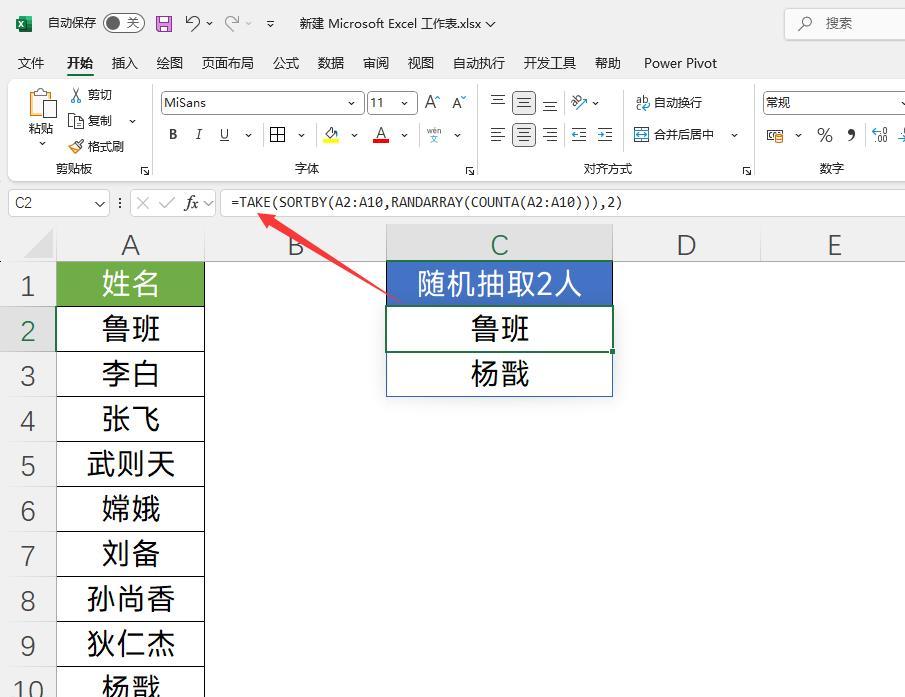Apply percent style format
Viewport: 905px width, 697px height.
tap(824, 135)
